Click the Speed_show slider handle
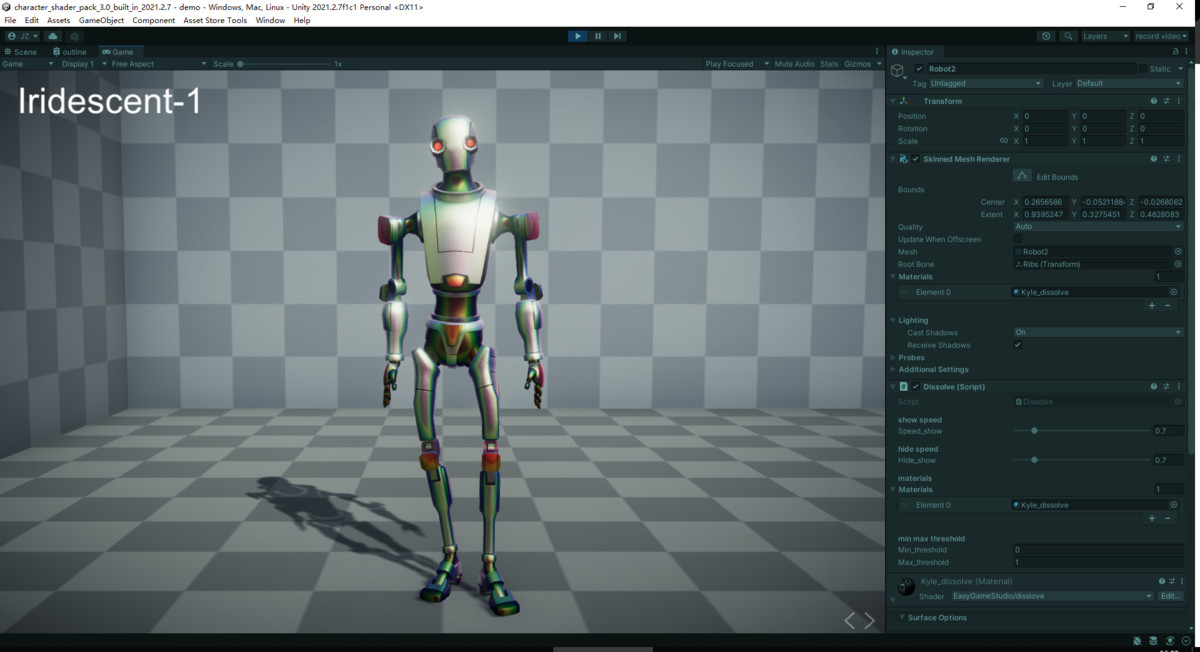The width and height of the screenshot is (1200, 652). click(x=1034, y=431)
